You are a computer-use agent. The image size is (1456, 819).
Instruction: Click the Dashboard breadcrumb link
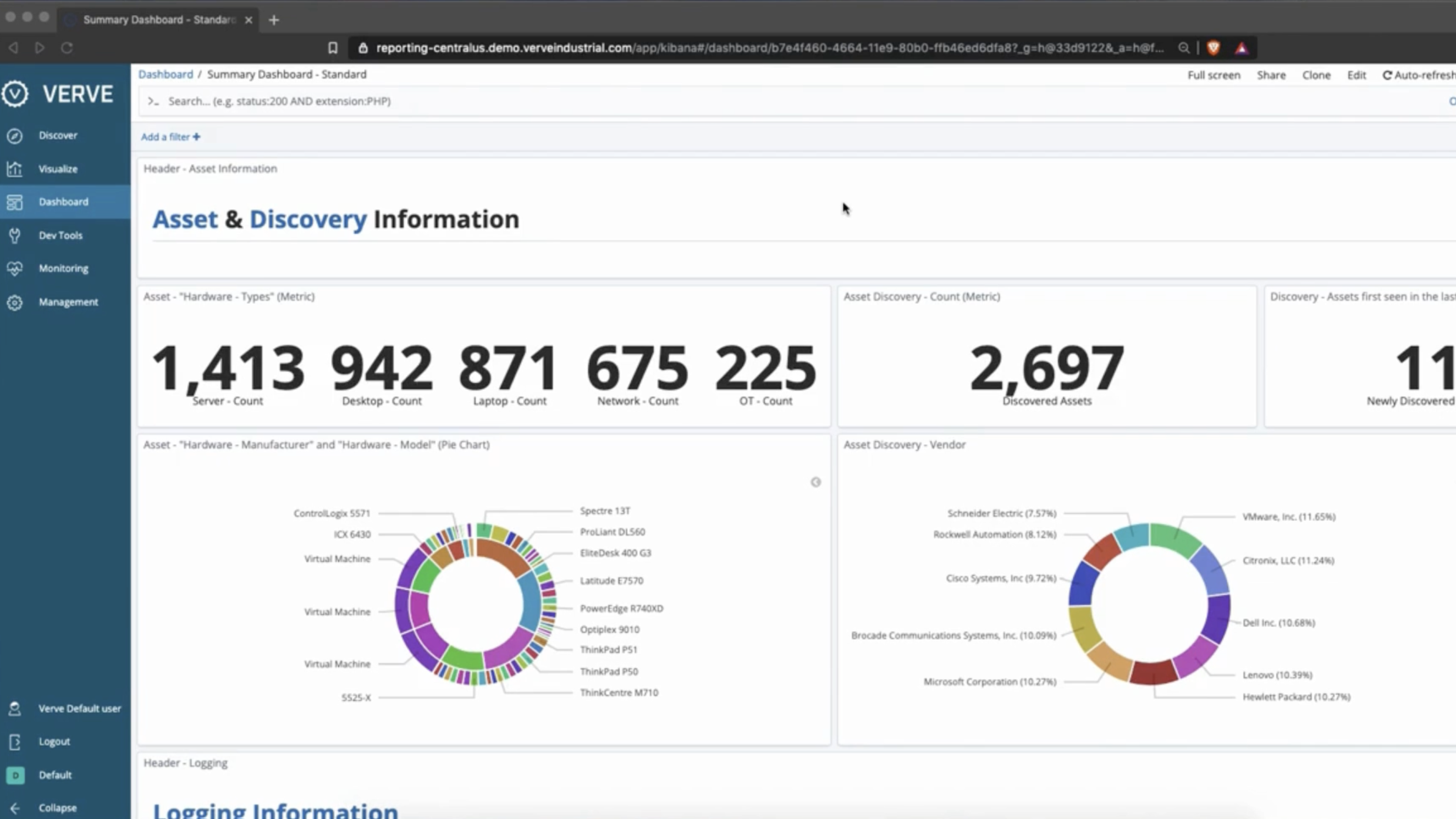coord(166,75)
